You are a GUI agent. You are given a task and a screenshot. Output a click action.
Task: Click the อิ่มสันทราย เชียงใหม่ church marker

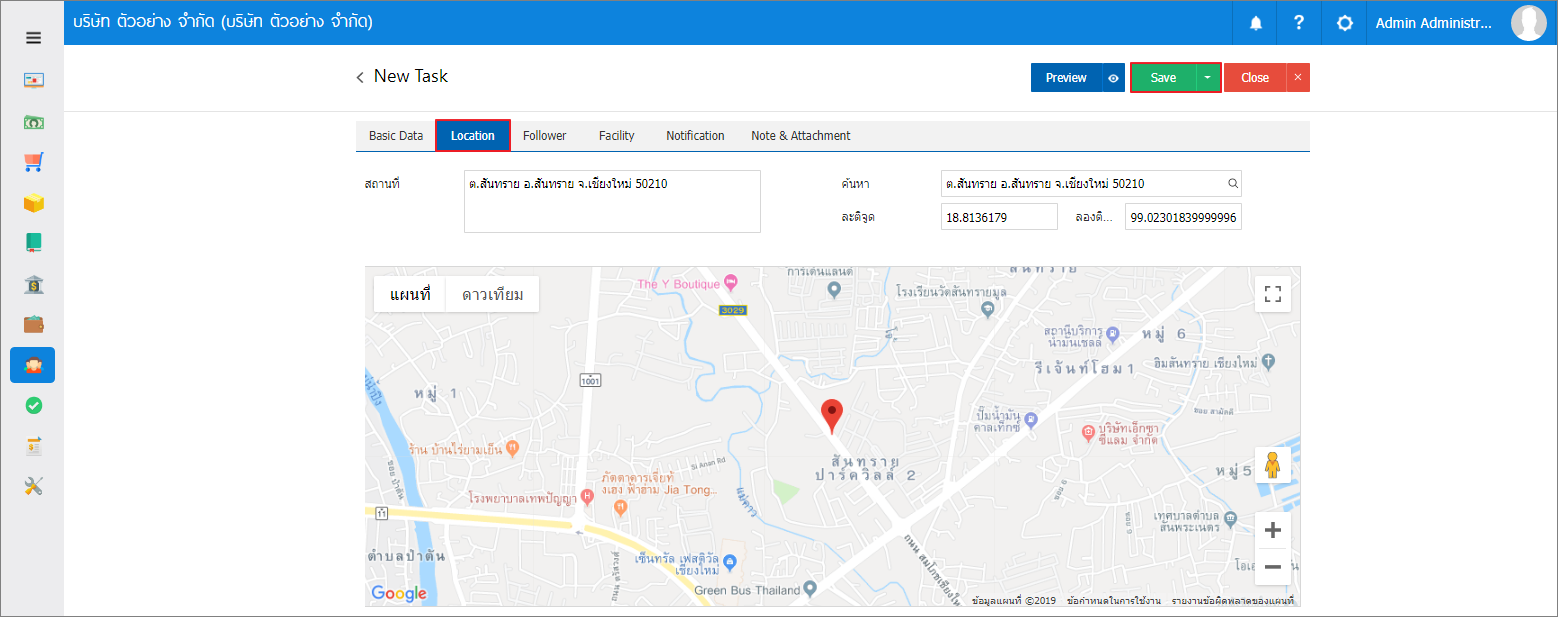tap(1268, 360)
